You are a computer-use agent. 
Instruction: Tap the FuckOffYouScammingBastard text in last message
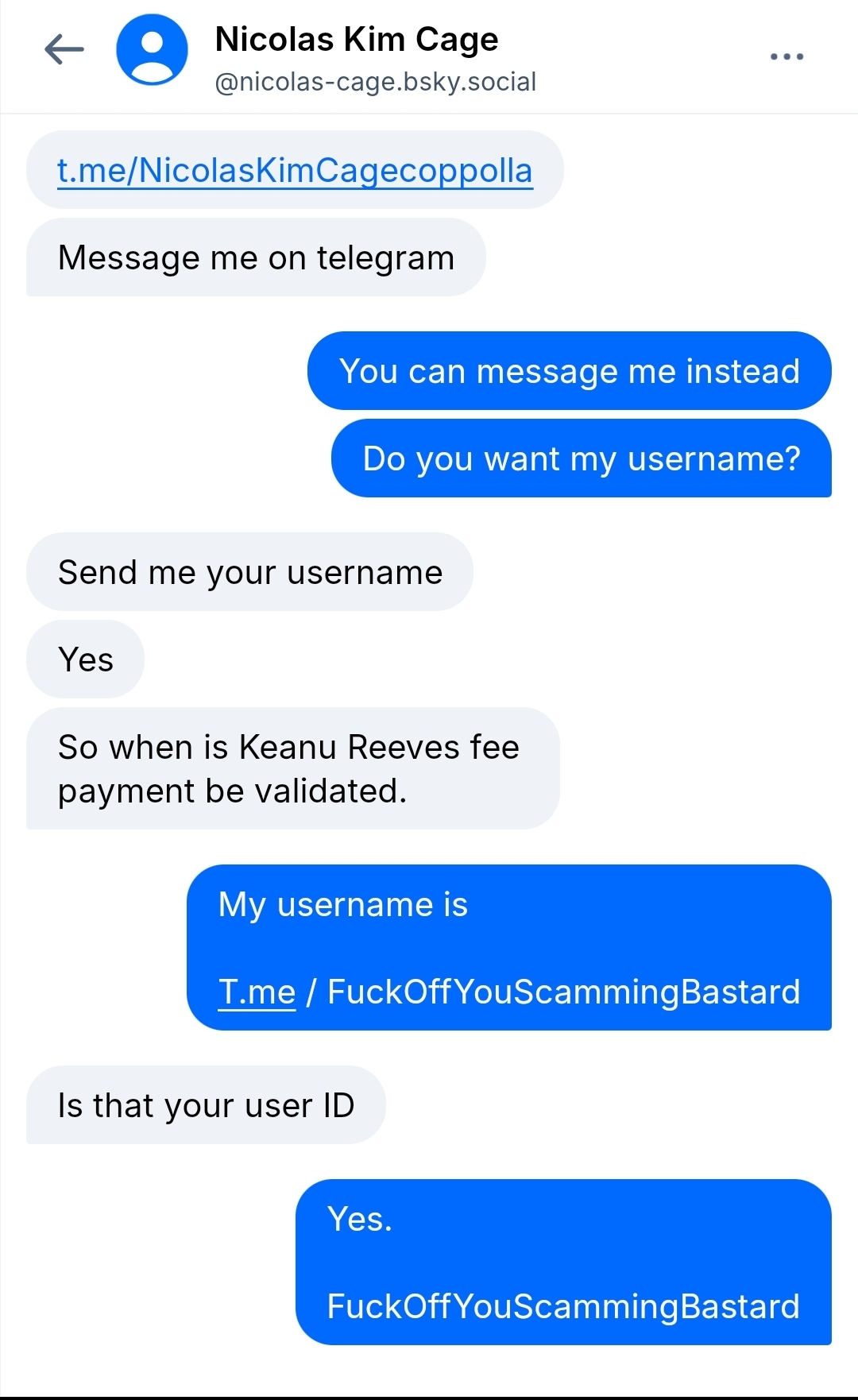[x=563, y=1306]
